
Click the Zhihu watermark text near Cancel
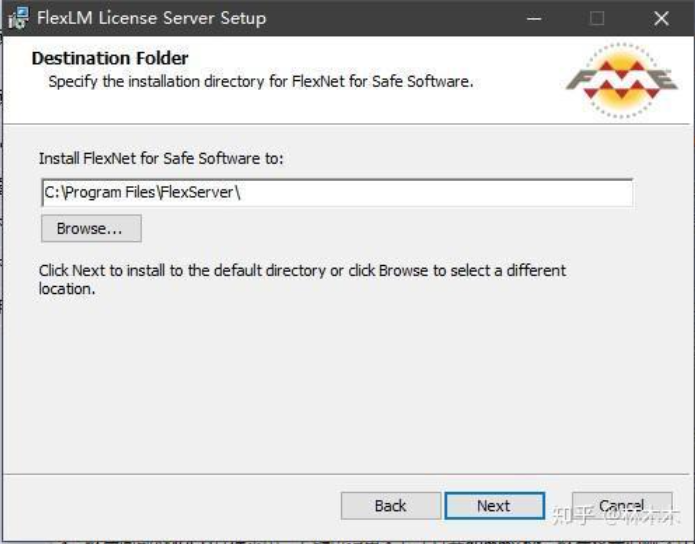pos(616,517)
